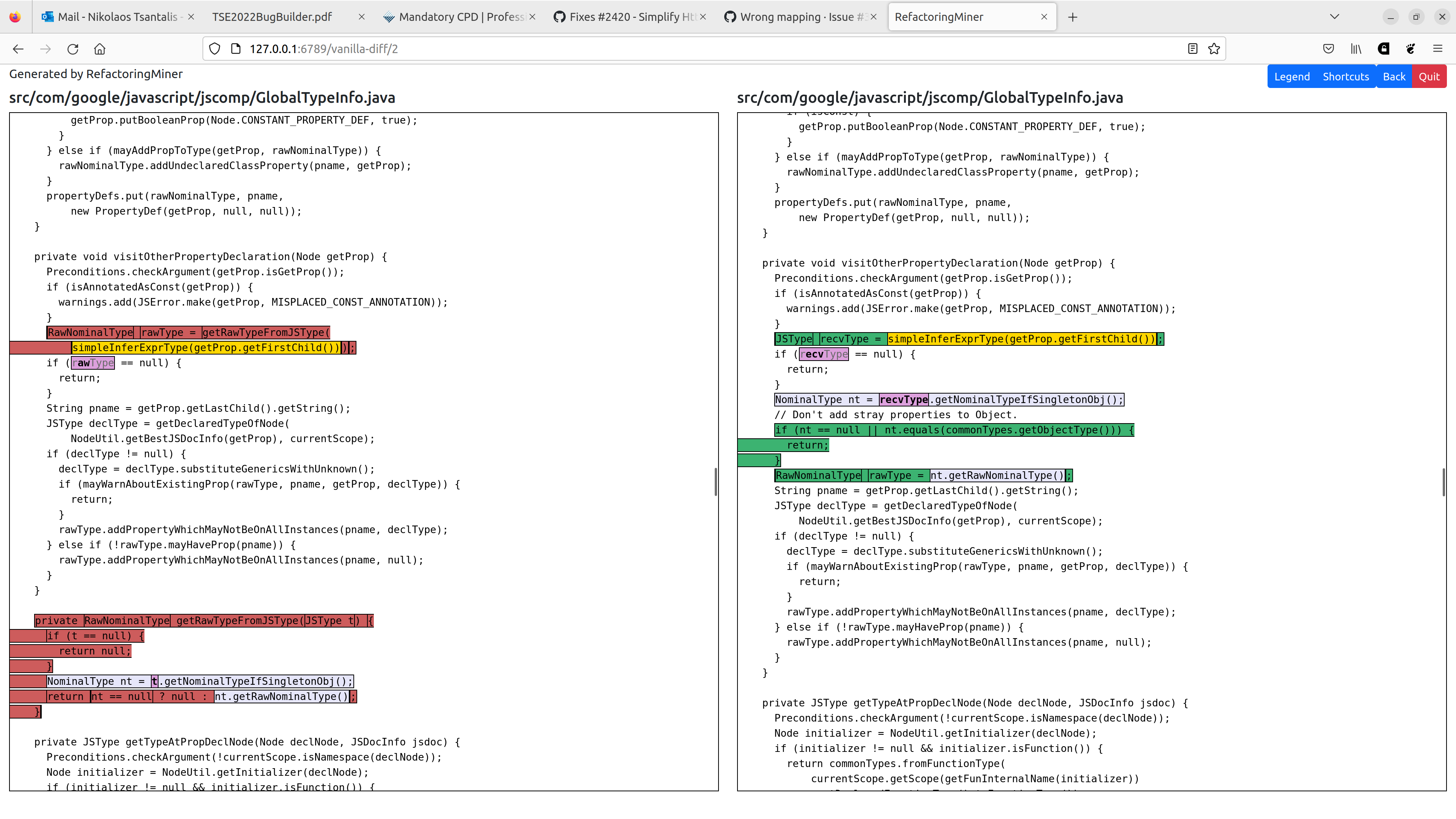Toggle Reader View for this page
This screenshot has height=819, width=1456.
[1192, 49]
